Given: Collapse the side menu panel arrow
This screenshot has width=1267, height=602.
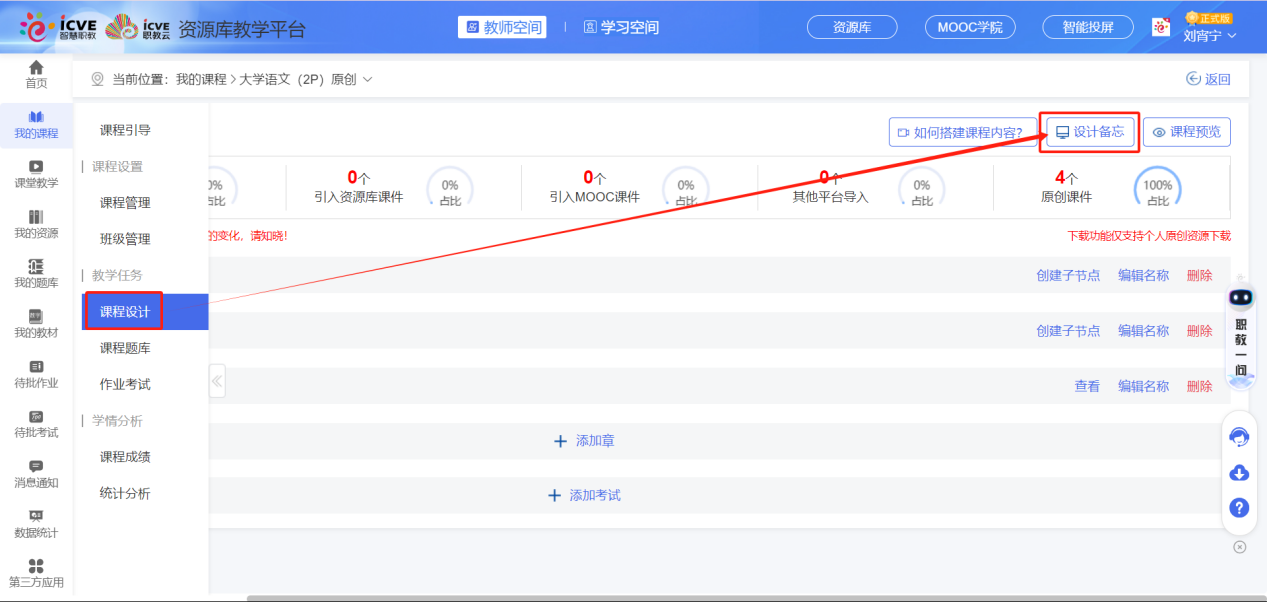Looking at the screenshot, I should click(217, 381).
